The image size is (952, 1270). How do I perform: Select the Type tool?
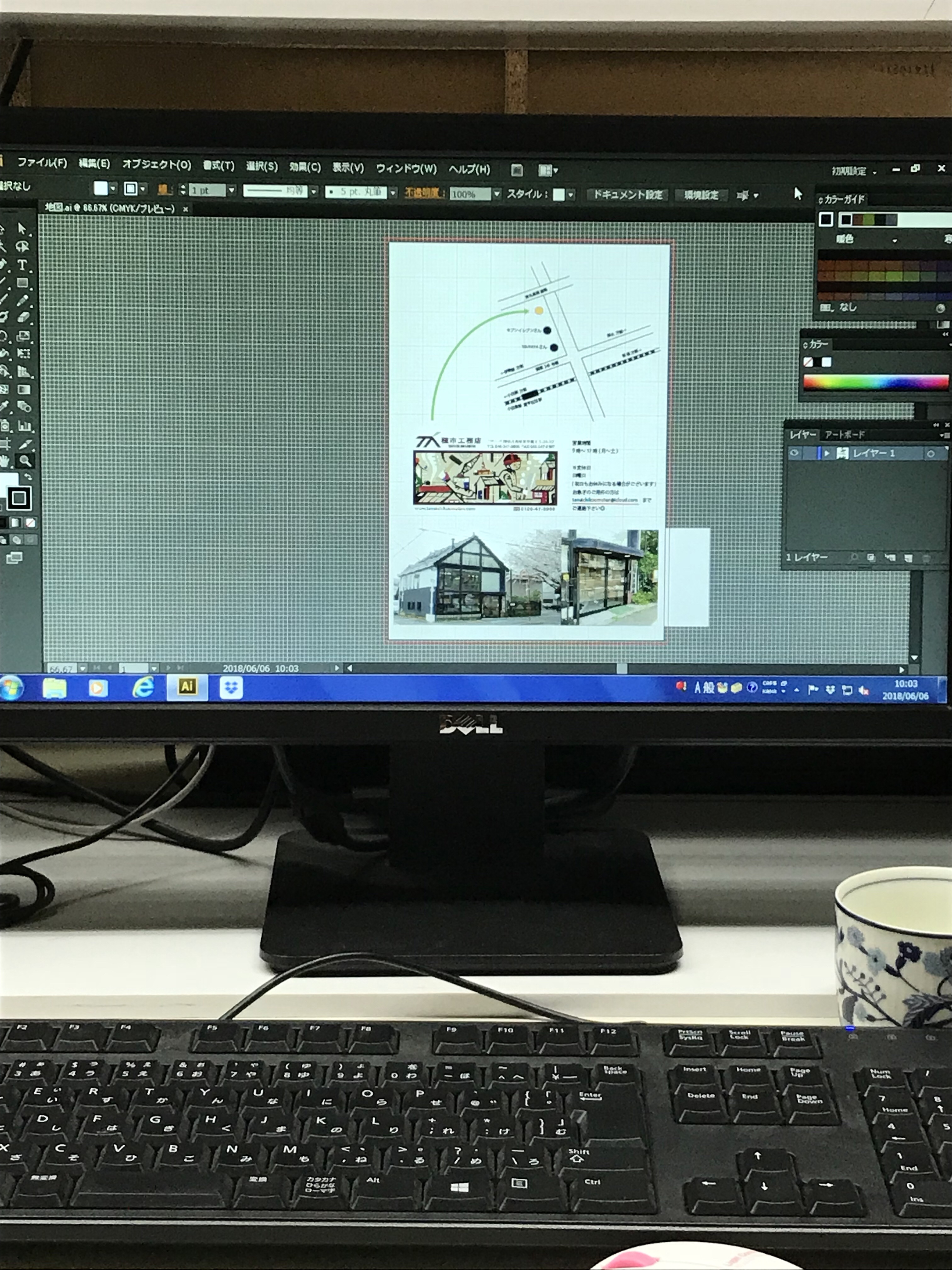pyautogui.click(x=22, y=265)
